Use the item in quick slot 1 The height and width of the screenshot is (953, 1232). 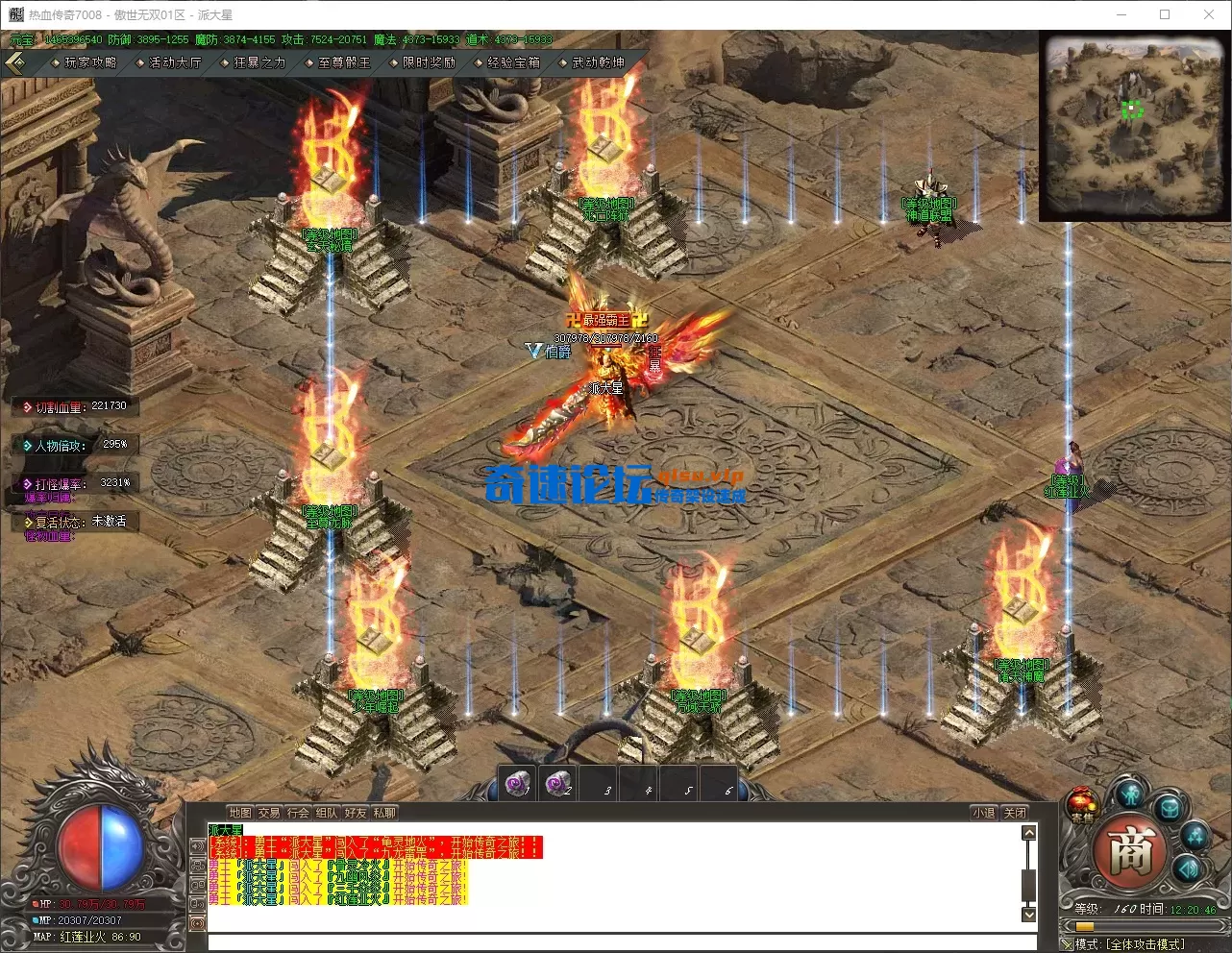click(518, 785)
